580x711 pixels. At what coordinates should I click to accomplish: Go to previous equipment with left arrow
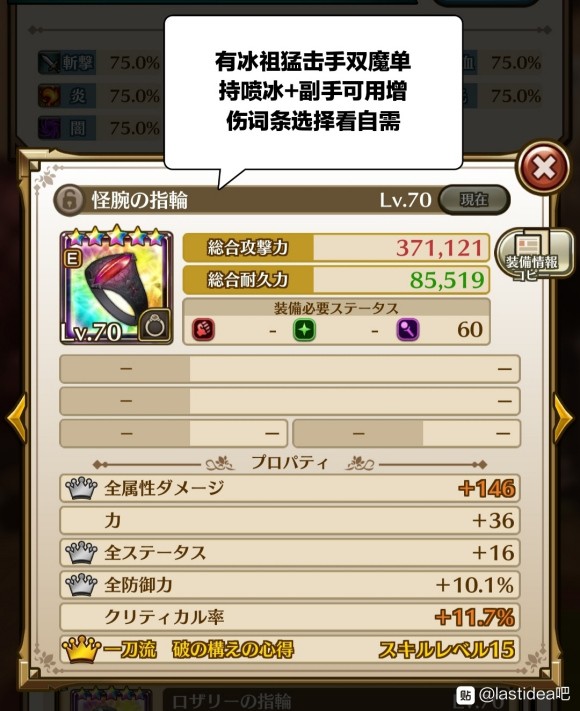(16, 417)
